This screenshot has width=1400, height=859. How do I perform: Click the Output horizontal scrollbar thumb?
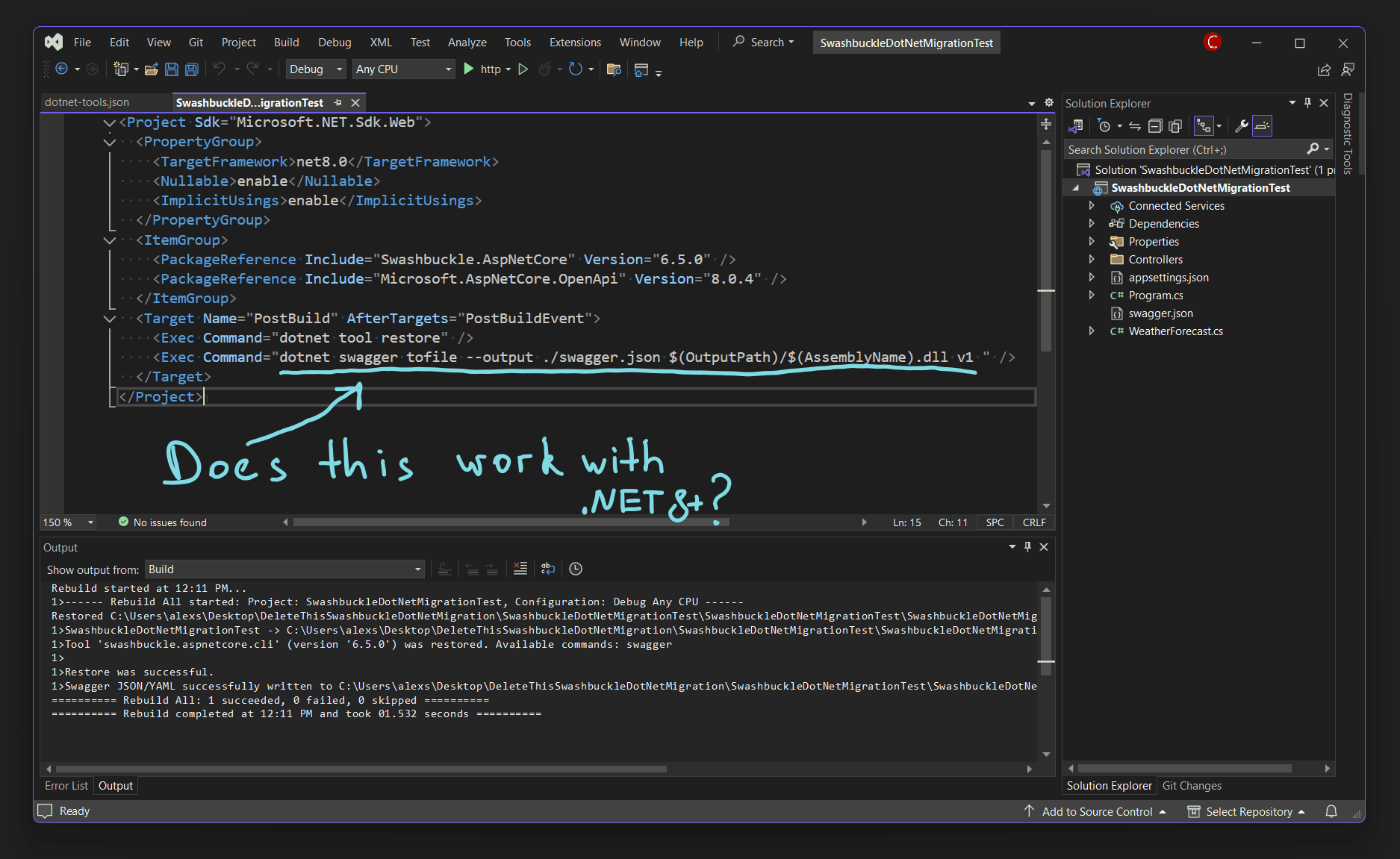pyautogui.click(x=361, y=769)
